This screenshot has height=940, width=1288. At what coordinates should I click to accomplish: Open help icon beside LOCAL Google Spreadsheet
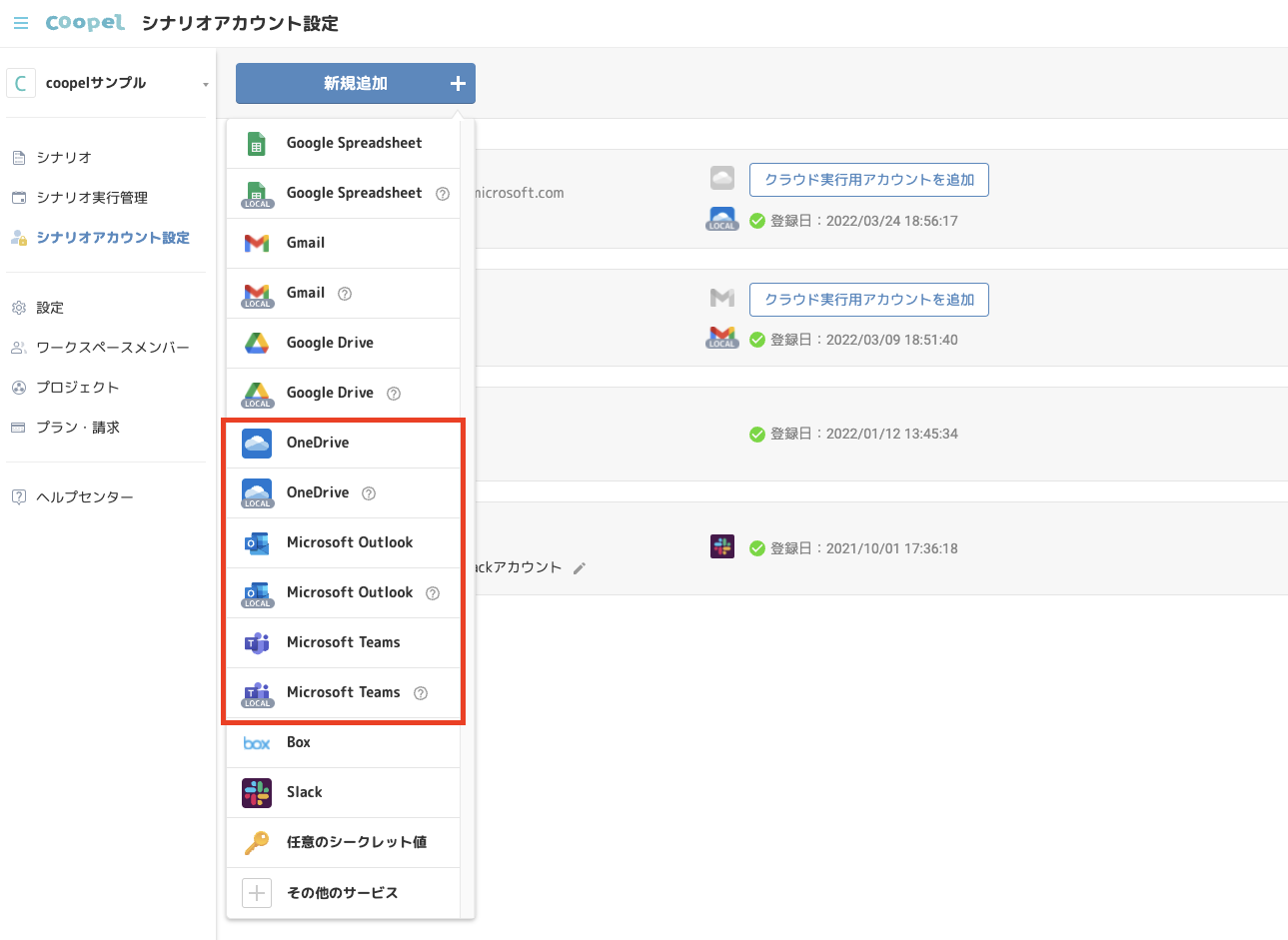coord(443,194)
